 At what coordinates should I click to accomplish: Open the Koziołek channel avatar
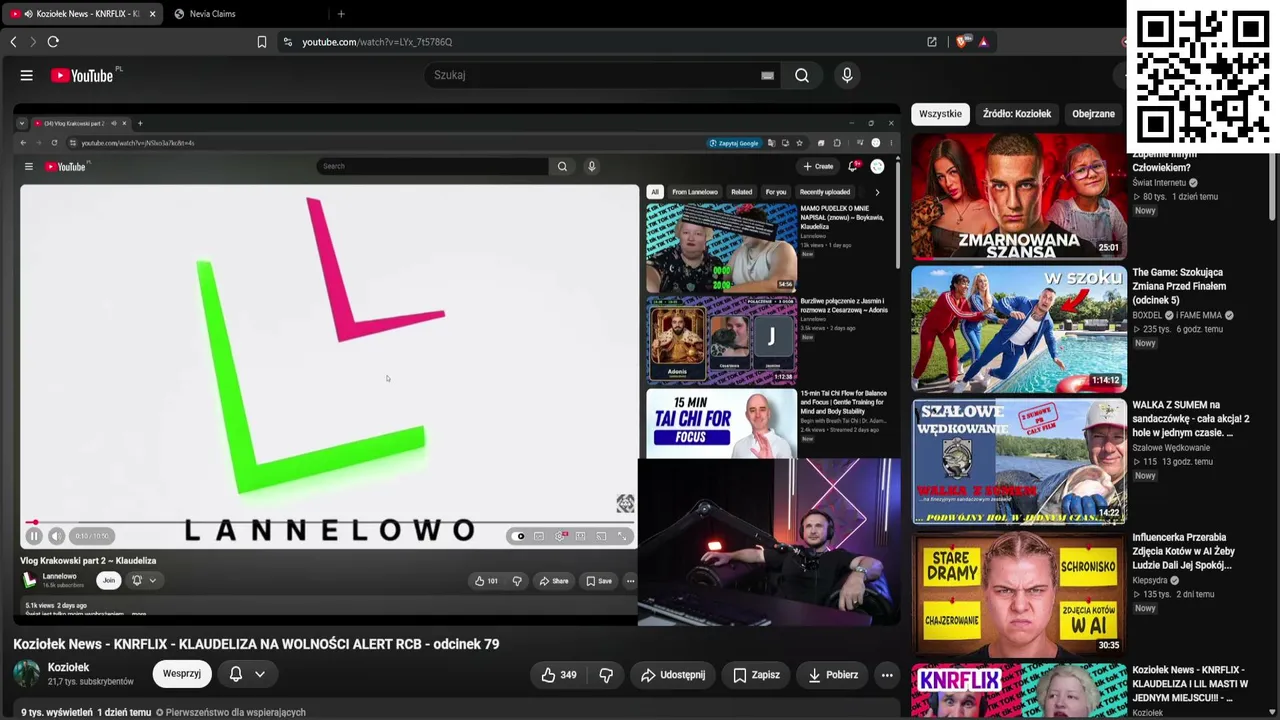tap(27, 674)
